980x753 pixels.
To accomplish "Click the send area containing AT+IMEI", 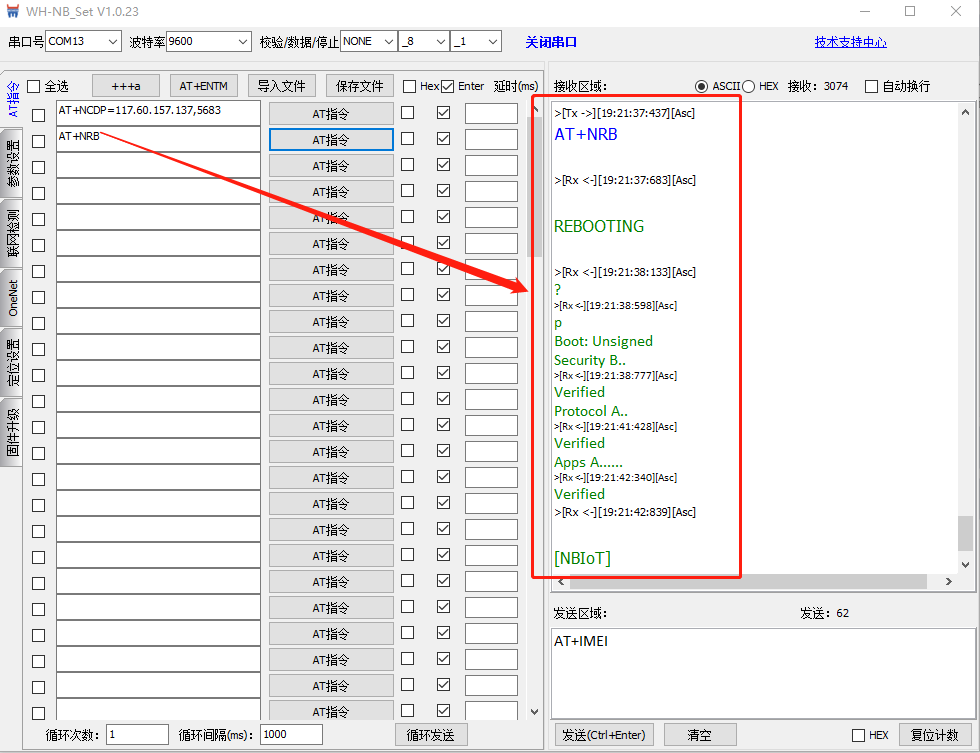I will 762,673.
